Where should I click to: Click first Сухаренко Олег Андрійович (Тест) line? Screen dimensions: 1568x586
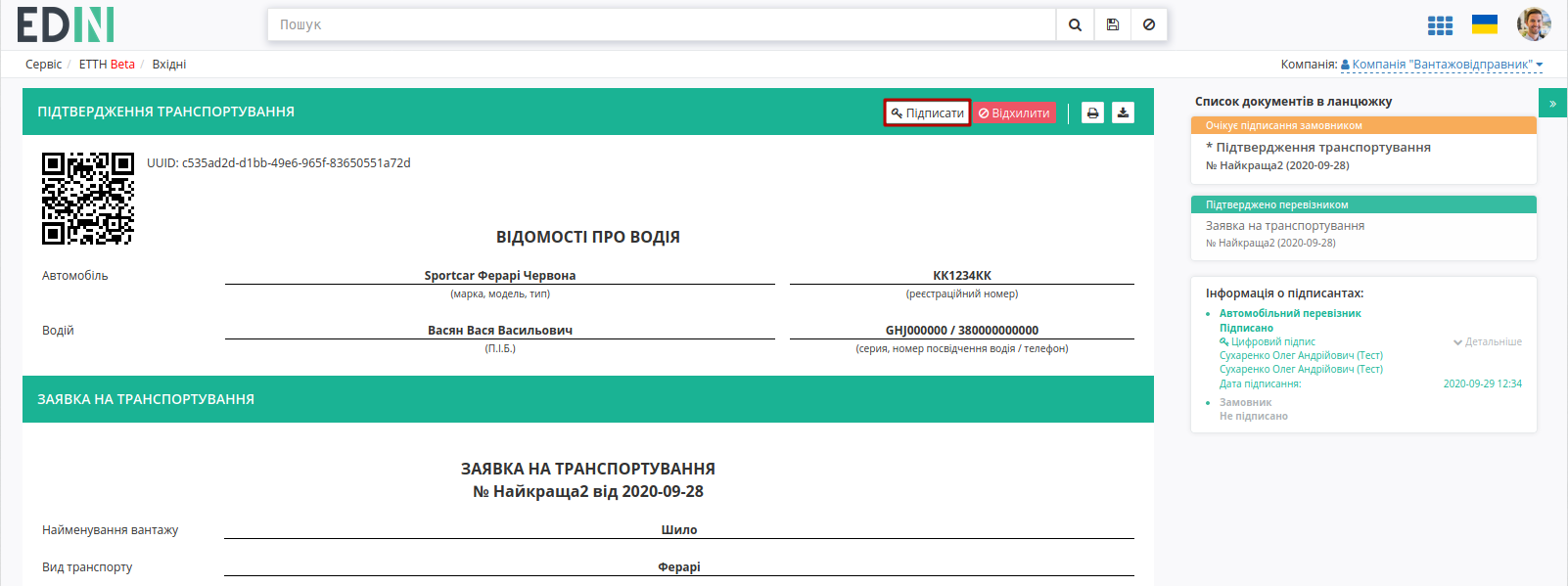(x=1301, y=355)
